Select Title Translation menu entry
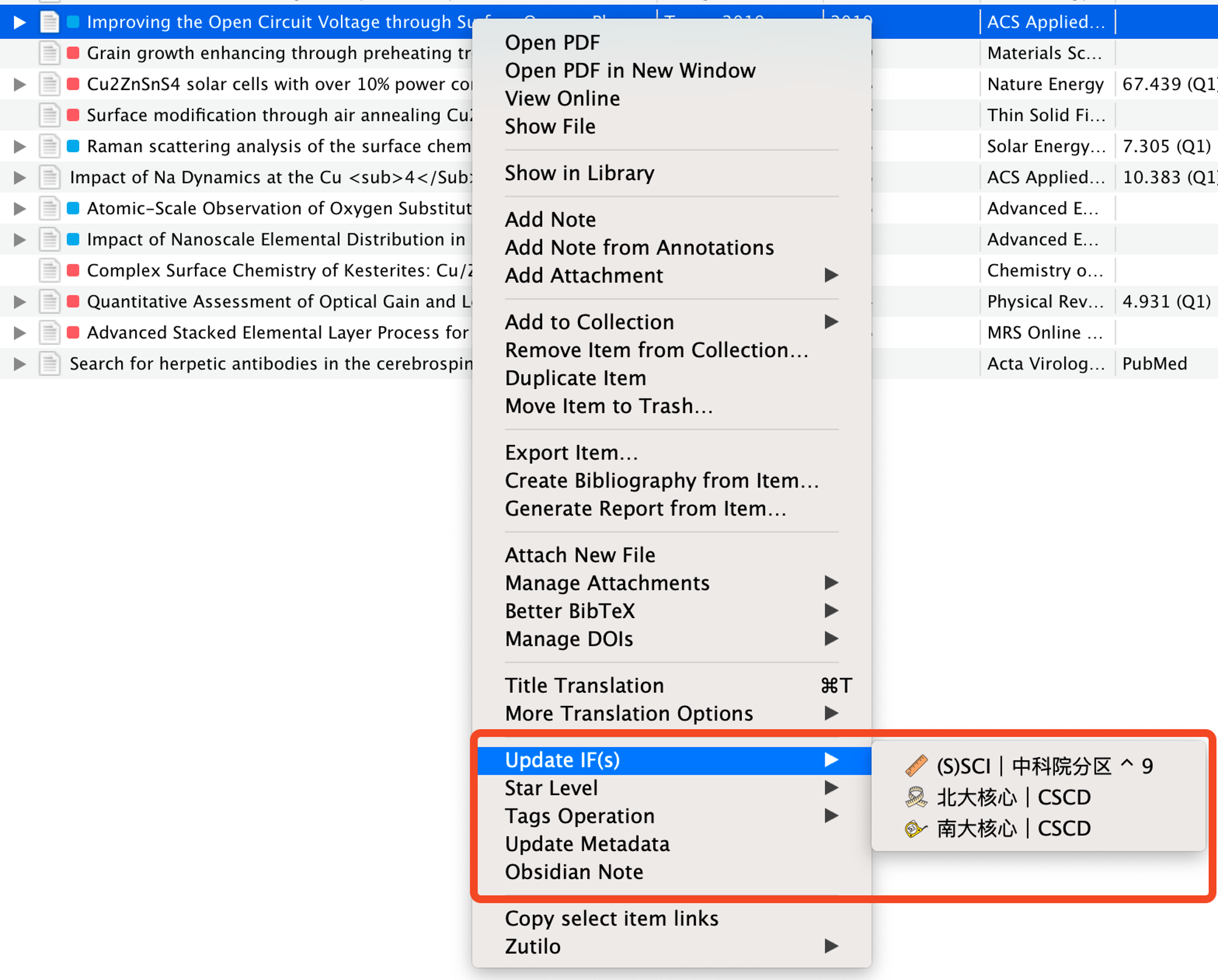1218x980 pixels. [x=584, y=685]
